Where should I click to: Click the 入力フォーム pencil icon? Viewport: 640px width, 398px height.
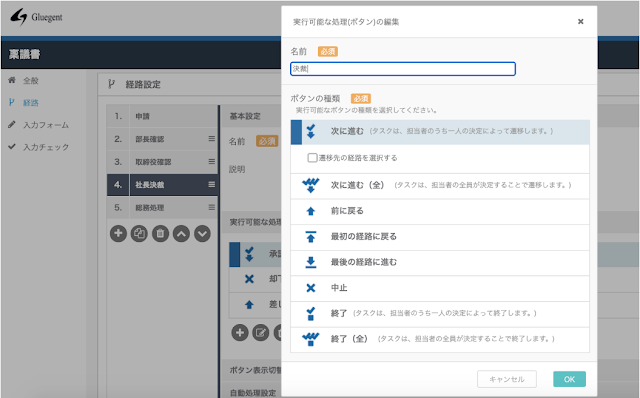pos(12,125)
